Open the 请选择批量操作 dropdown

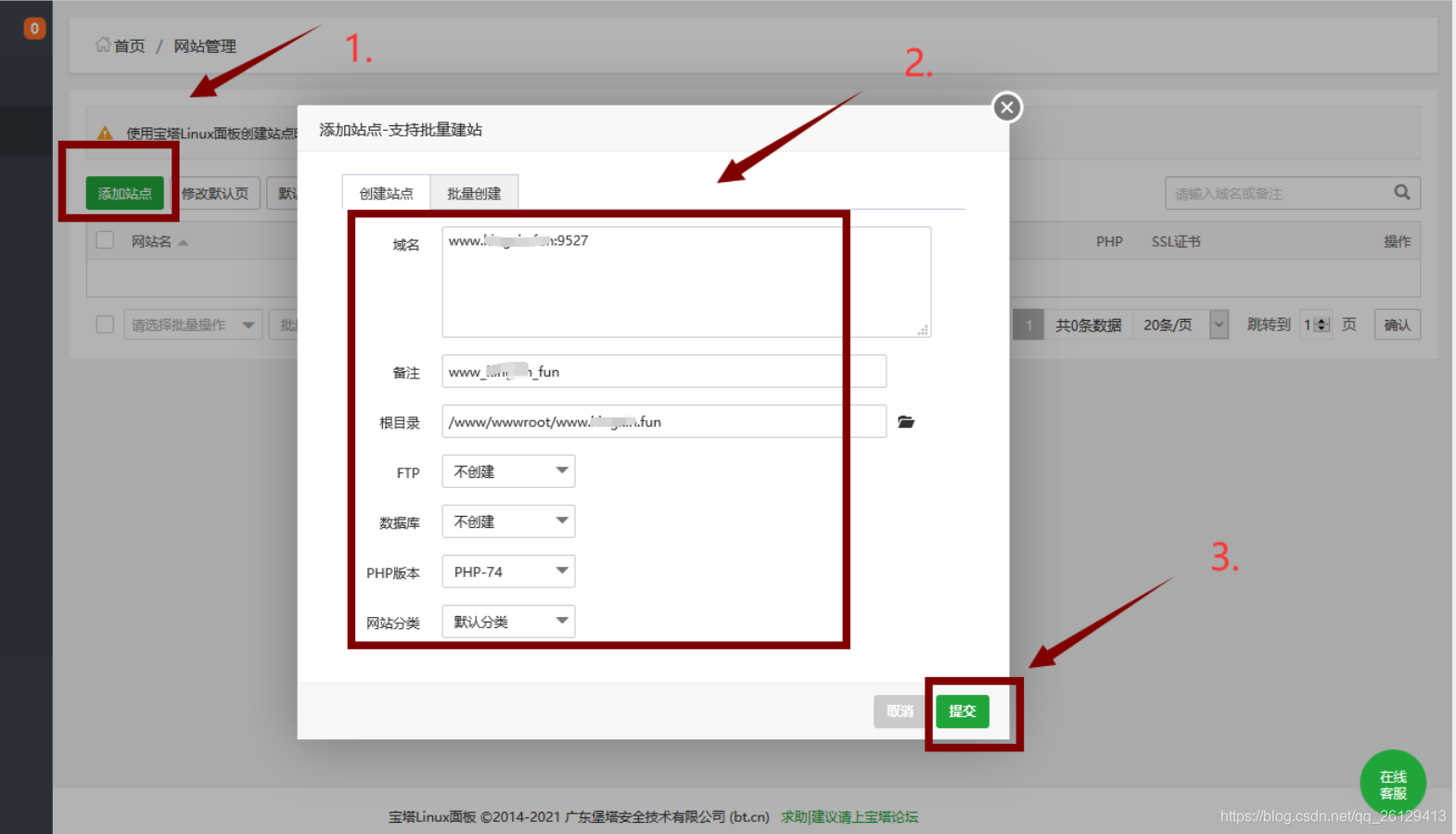tap(193, 325)
